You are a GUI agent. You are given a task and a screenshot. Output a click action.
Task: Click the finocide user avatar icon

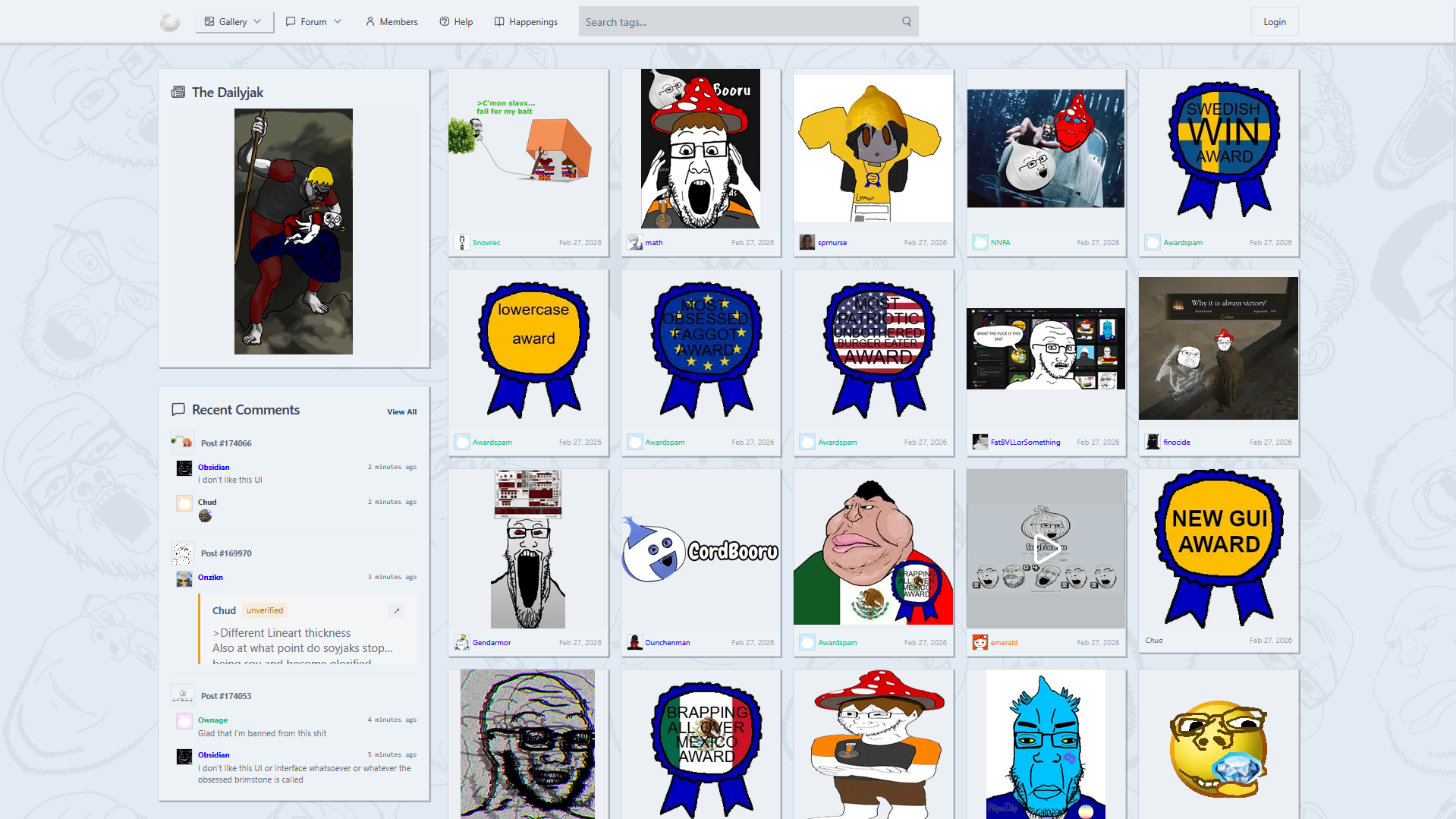[x=1153, y=443]
